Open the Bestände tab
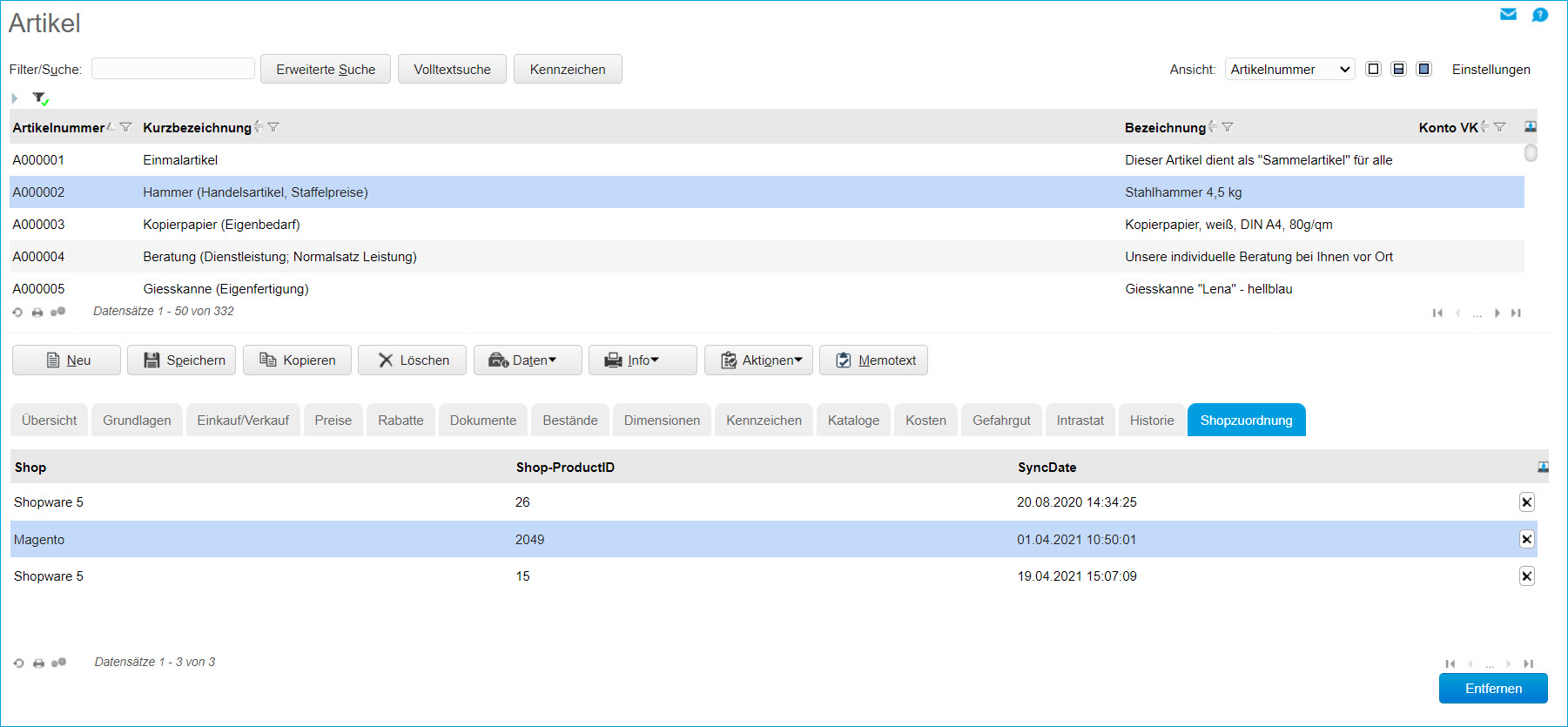Viewport: 1568px width, 727px height. pos(569,421)
